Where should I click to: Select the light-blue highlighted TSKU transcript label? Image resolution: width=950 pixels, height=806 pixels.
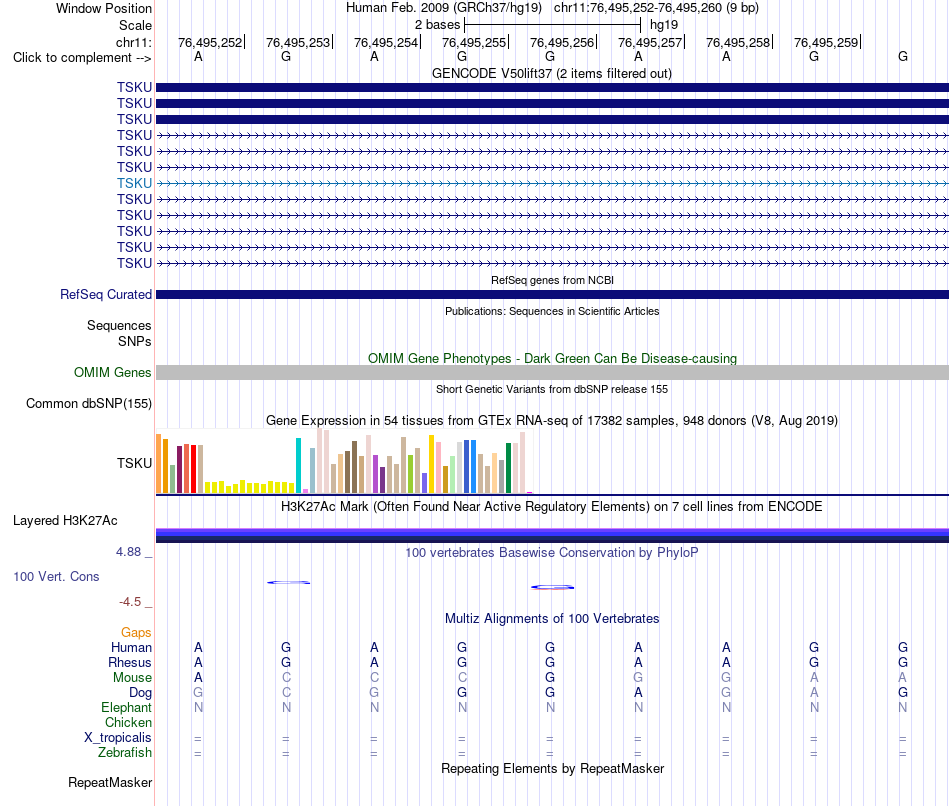(x=135, y=183)
